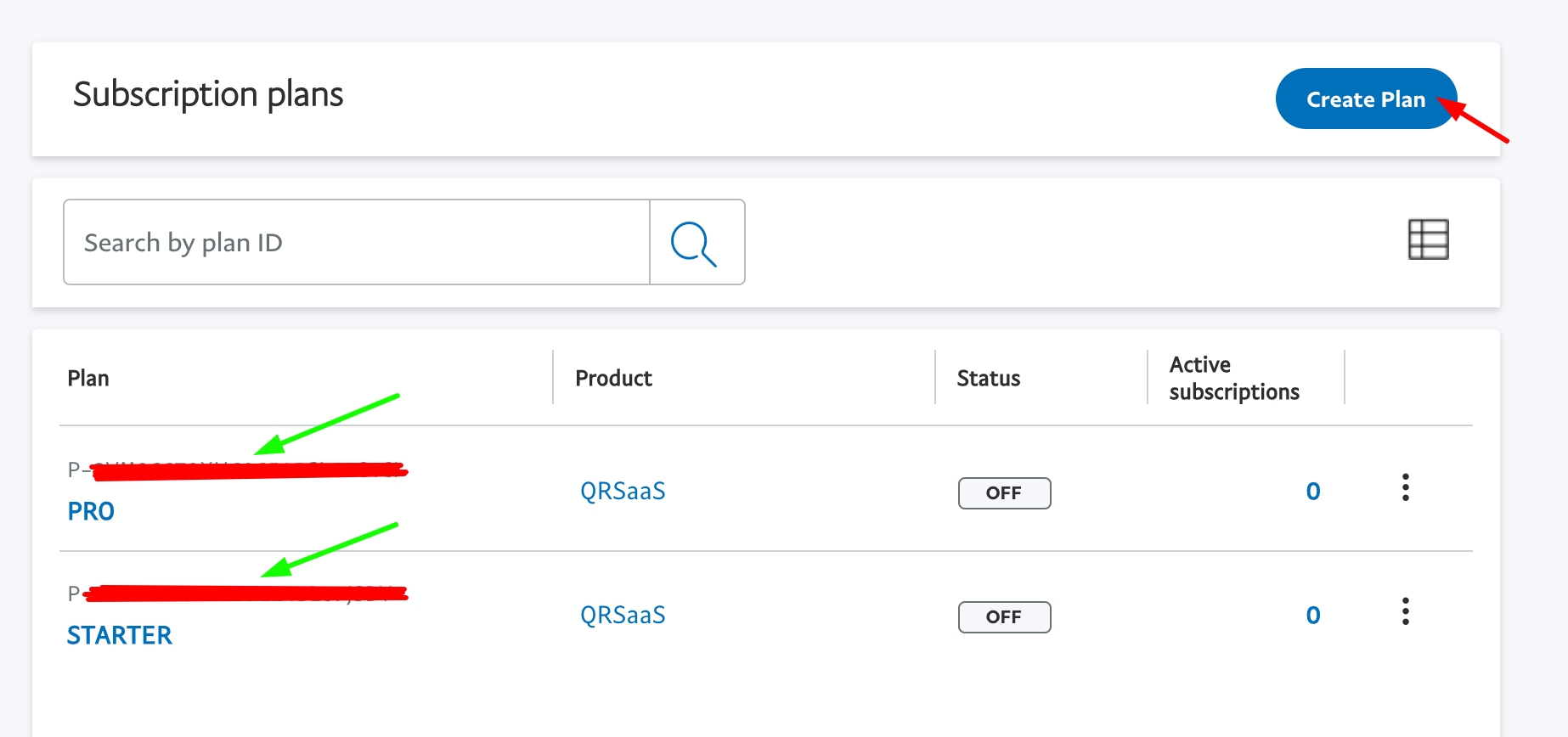View active subscriptions count for PRO plan

coord(1312,491)
